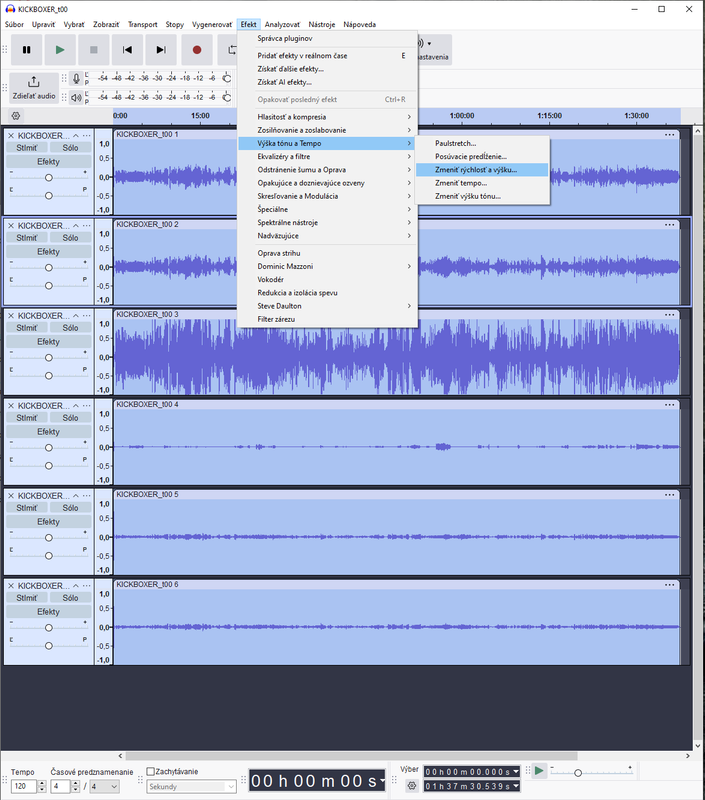The height and width of the screenshot is (800, 705).
Task: Open Sekundy snap unit dropdown
Action: pos(192,787)
